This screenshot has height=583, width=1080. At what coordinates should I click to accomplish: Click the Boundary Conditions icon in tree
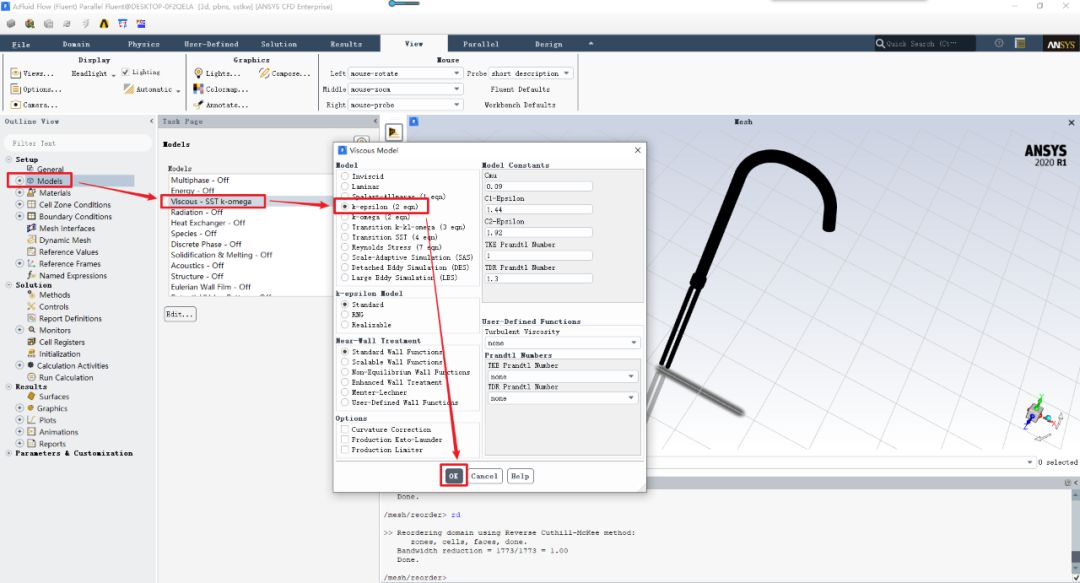click(x=32, y=216)
